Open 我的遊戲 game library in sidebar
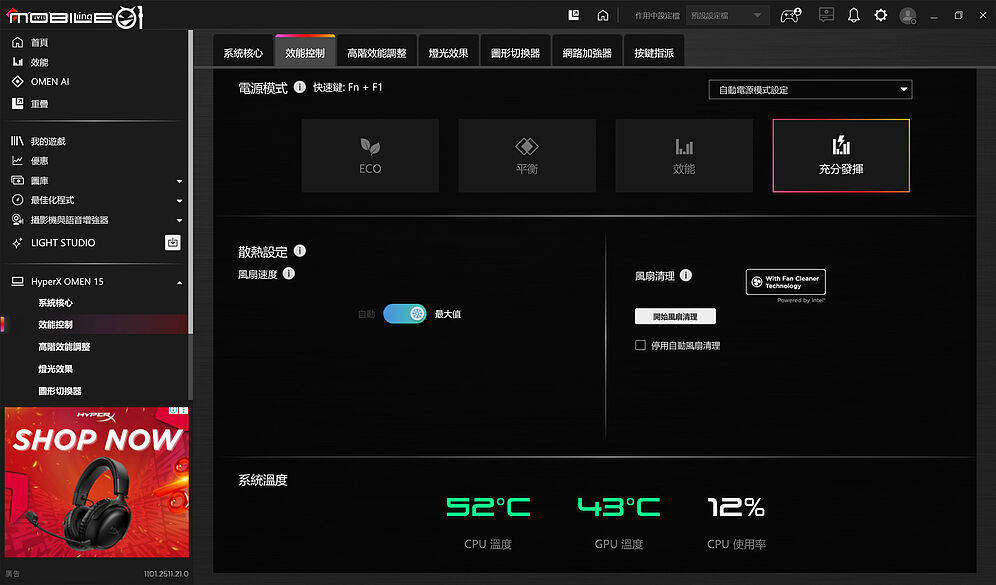The image size is (996, 585). coord(48,141)
